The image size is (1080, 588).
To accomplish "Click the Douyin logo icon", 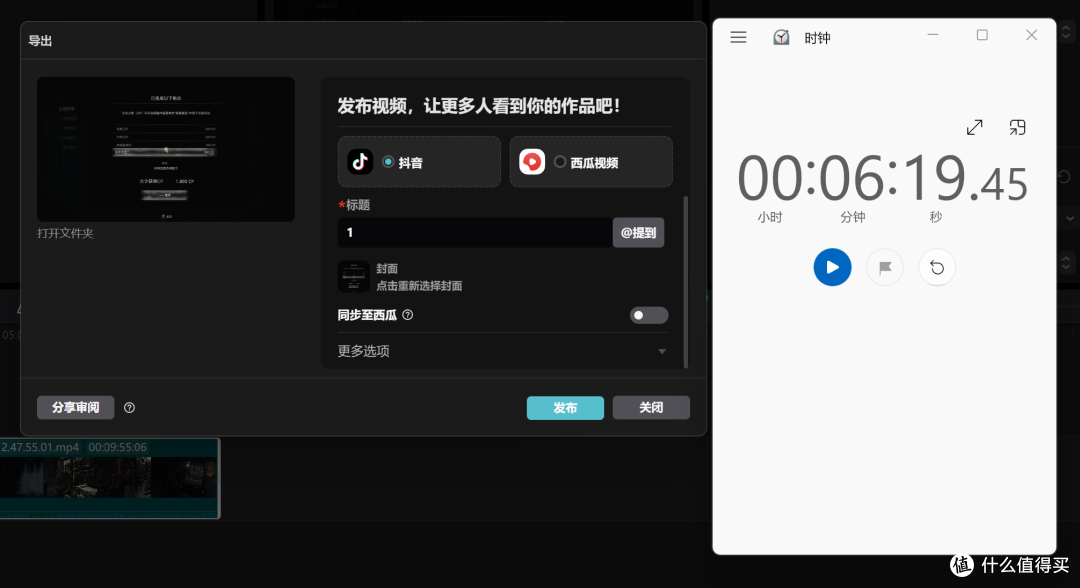I will coord(360,162).
